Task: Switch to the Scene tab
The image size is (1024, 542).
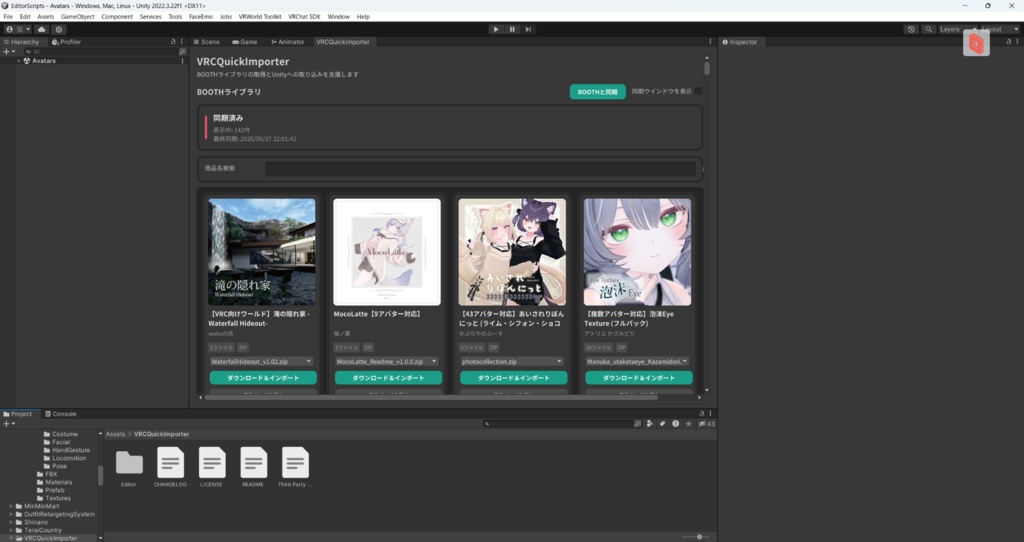Action: click(206, 42)
